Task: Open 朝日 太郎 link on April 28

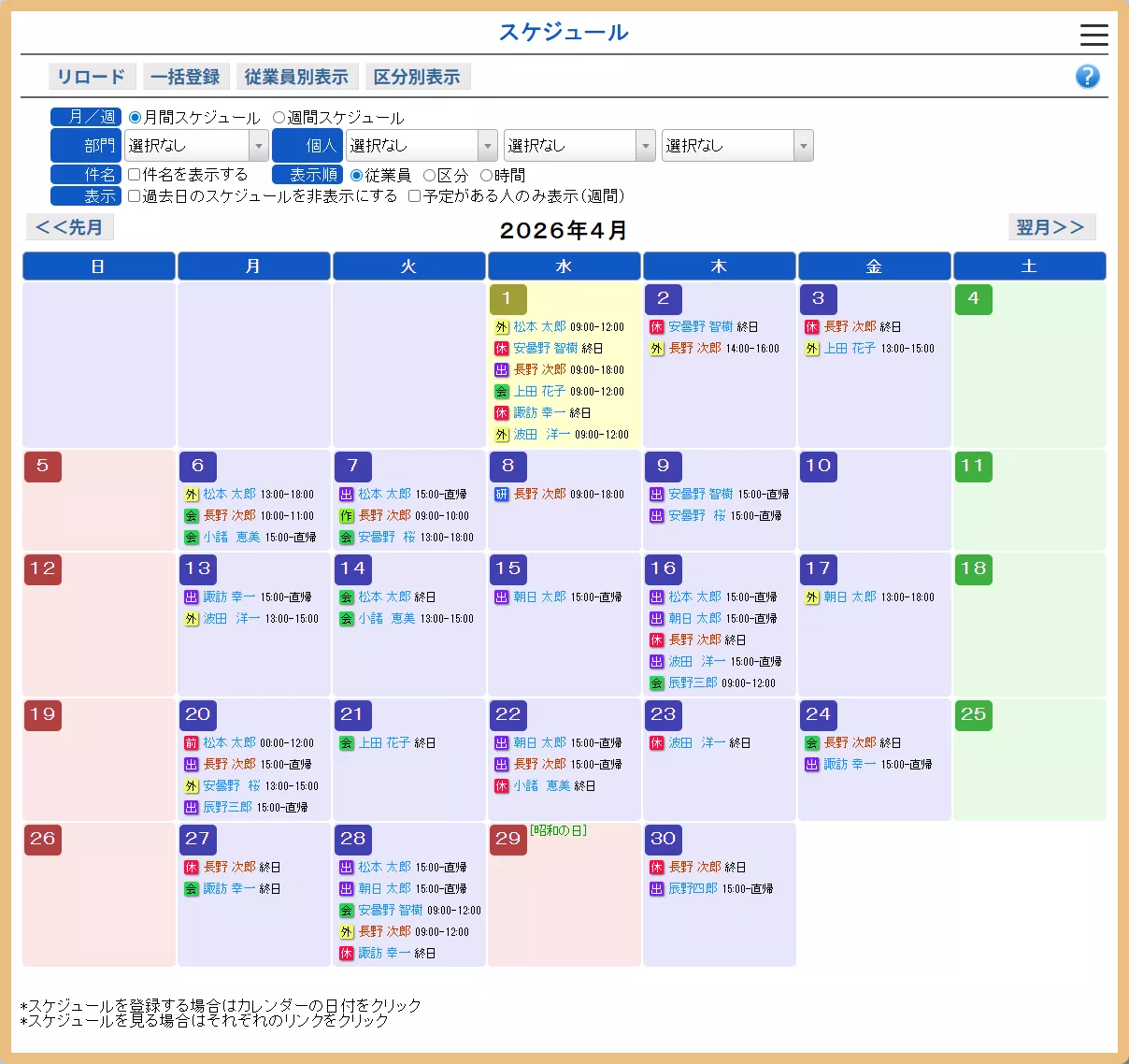Action: tap(384, 889)
